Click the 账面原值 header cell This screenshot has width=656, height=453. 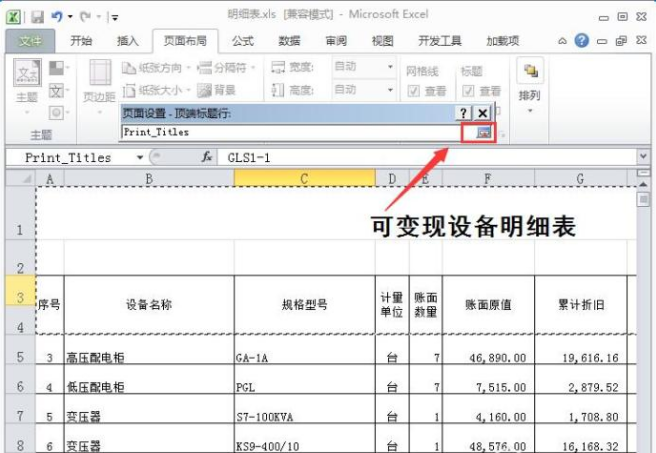click(x=488, y=305)
